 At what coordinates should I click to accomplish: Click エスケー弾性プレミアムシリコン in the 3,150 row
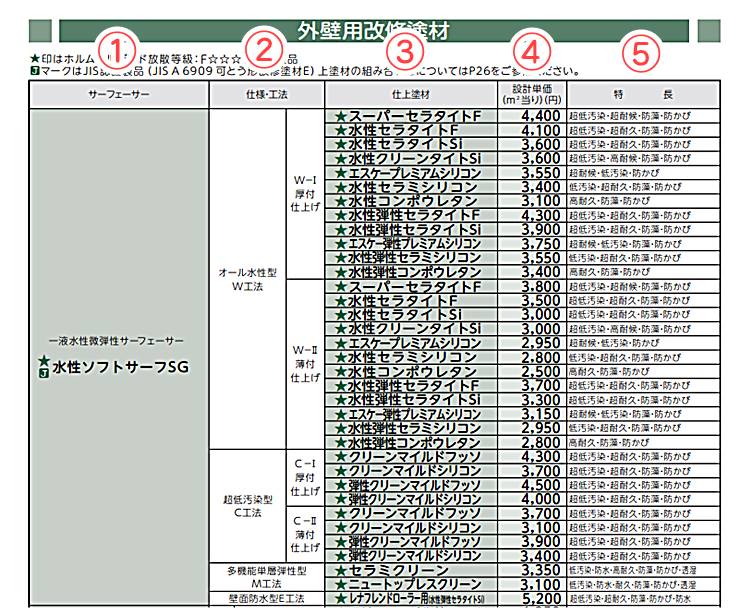pyautogui.click(x=414, y=414)
